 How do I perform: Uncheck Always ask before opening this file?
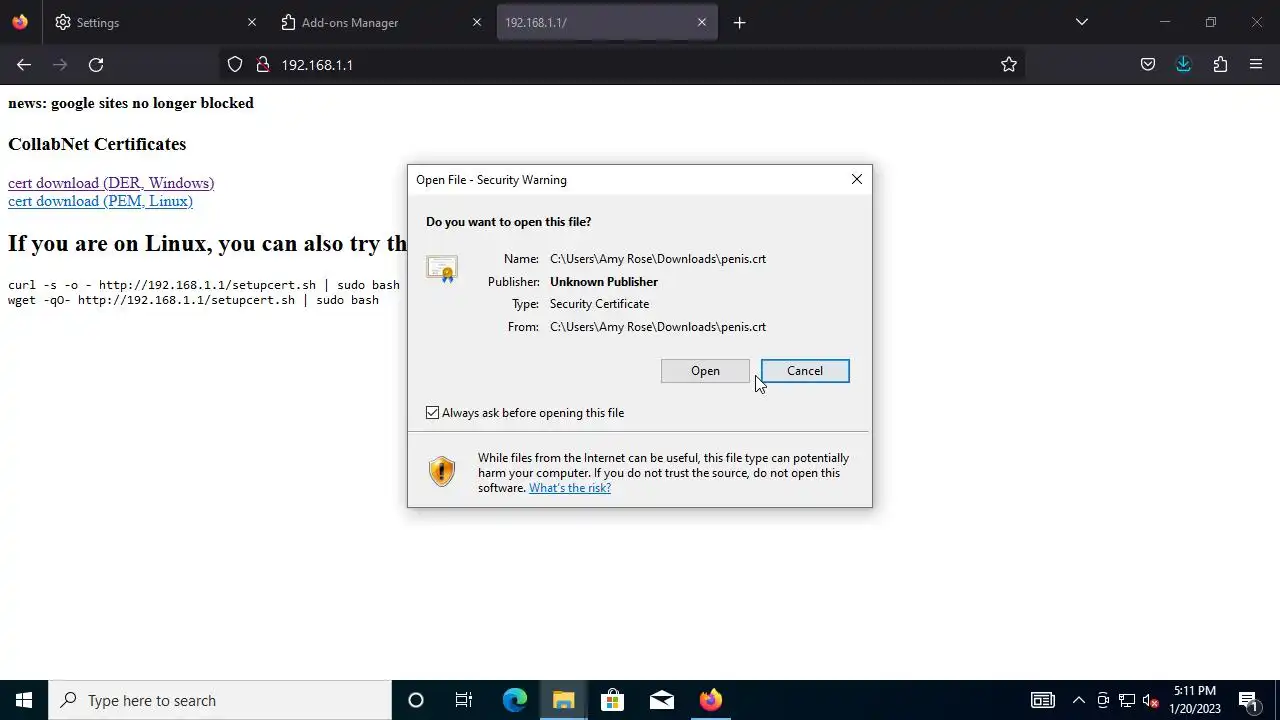[432, 413]
